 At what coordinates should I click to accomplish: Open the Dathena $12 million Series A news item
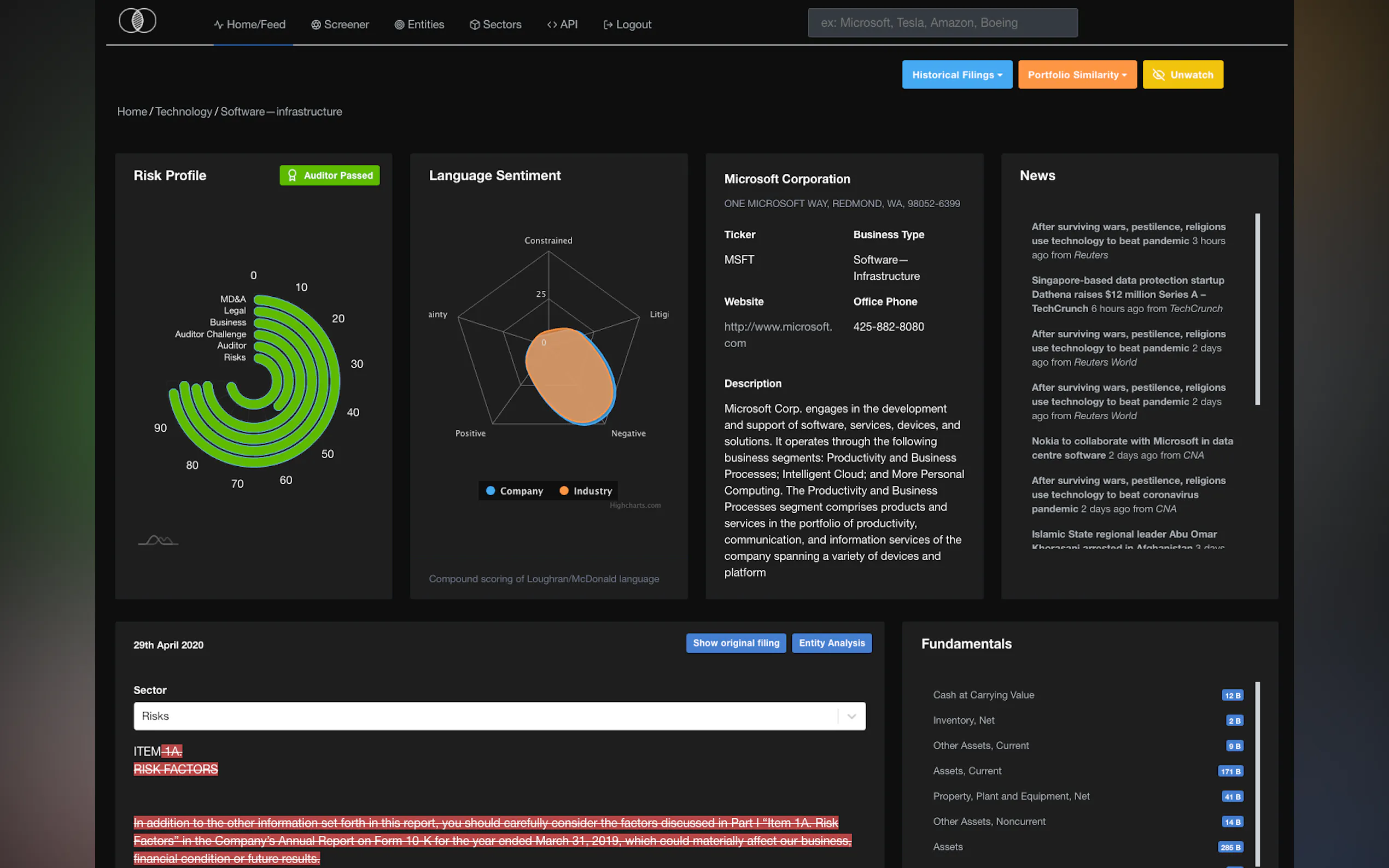pyautogui.click(x=1128, y=295)
